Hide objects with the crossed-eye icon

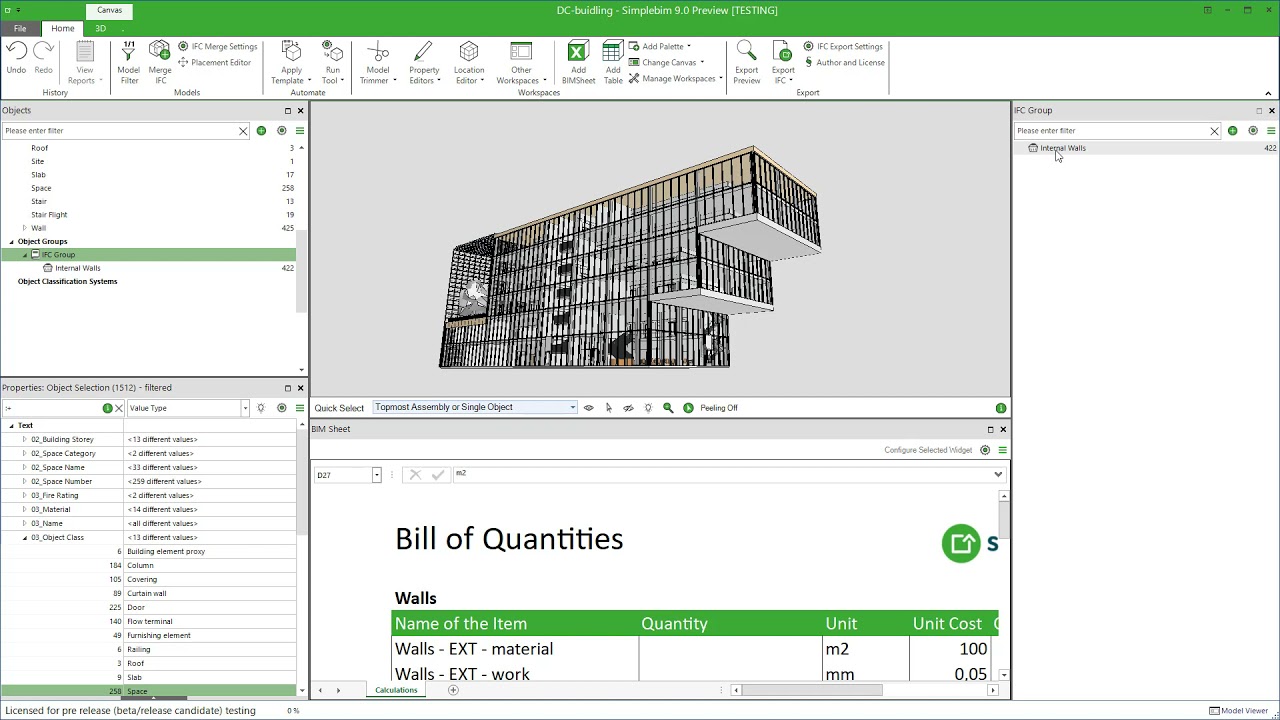tap(628, 408)
